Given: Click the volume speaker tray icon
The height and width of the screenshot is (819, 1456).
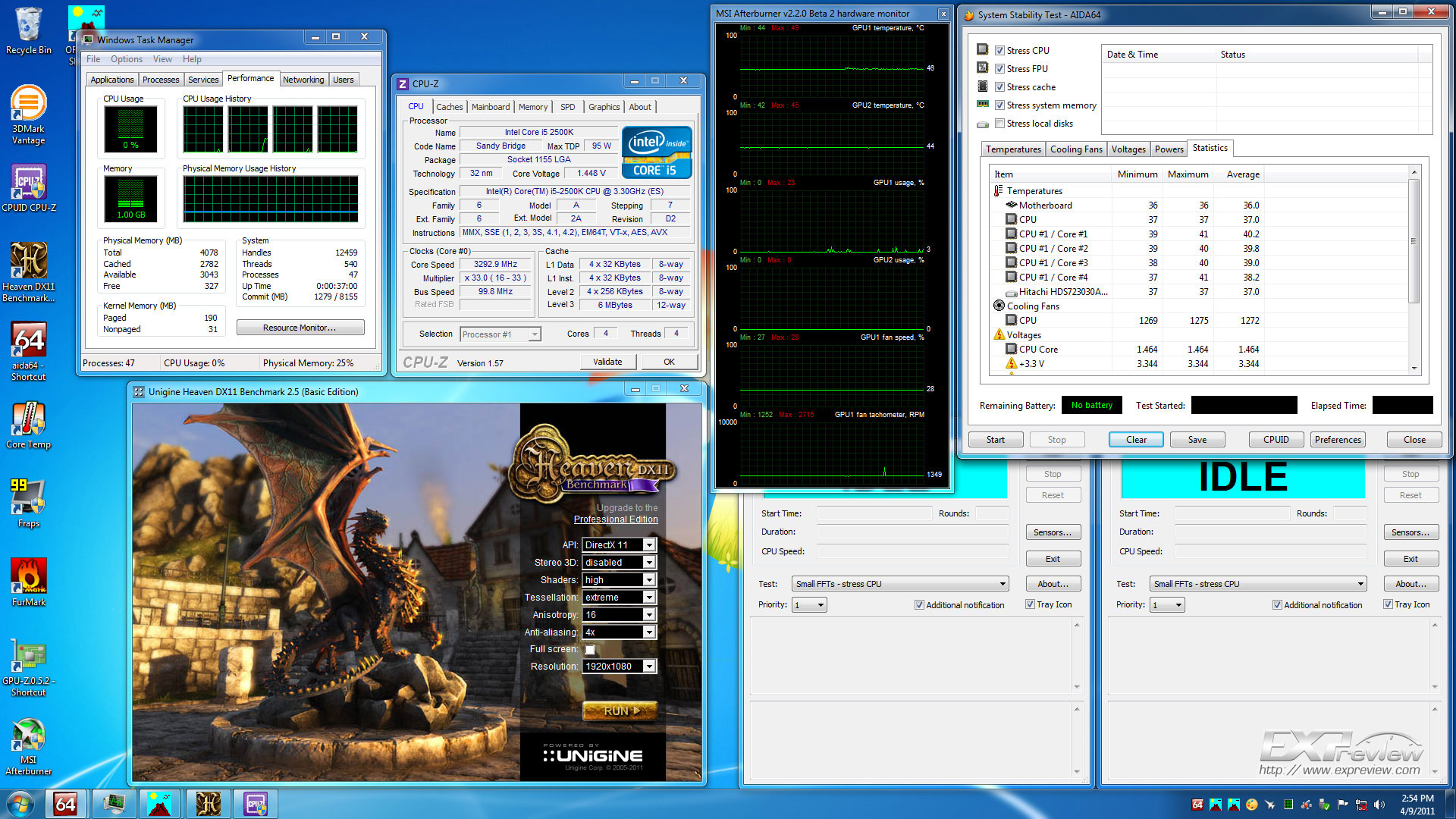Looking at the screenshot, I should [1379, 805].
